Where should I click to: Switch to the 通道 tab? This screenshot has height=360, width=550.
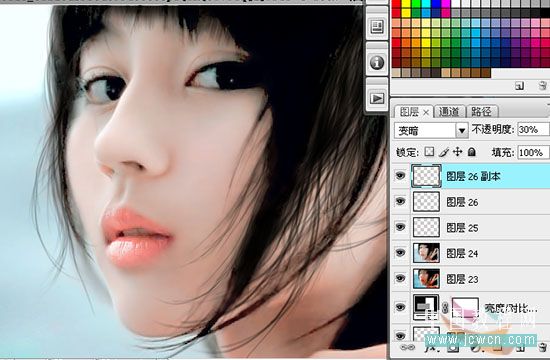click(449, 112)
